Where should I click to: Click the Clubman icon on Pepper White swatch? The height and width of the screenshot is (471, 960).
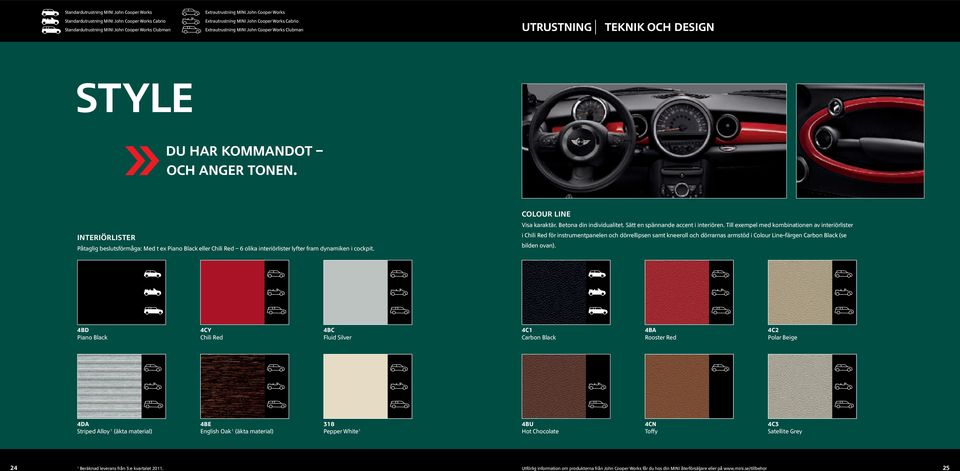tap(399, 404)
